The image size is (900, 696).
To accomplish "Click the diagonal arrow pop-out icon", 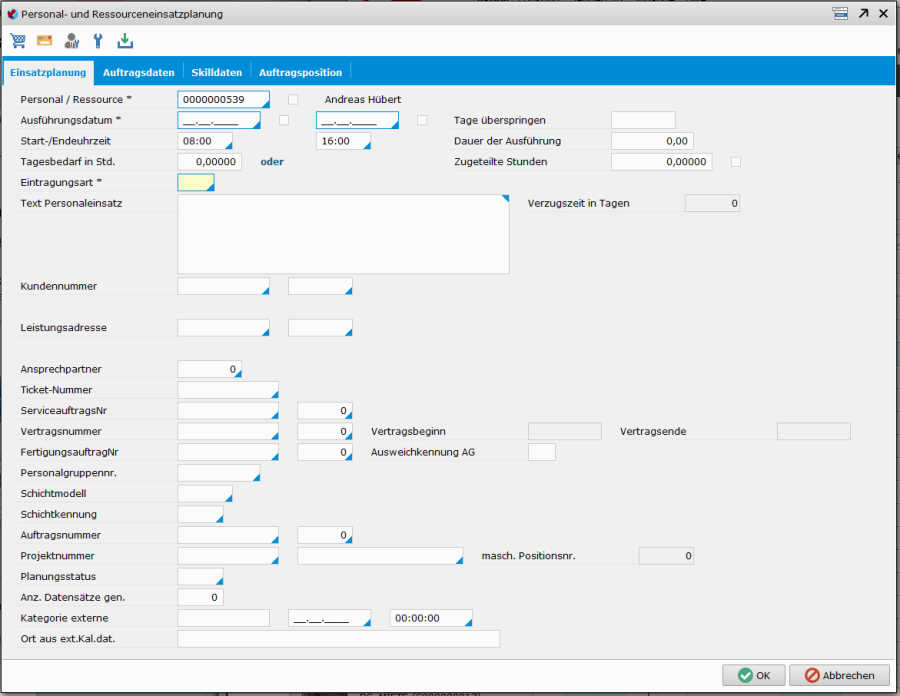I will pyautogui.click(x=863, y=14).
